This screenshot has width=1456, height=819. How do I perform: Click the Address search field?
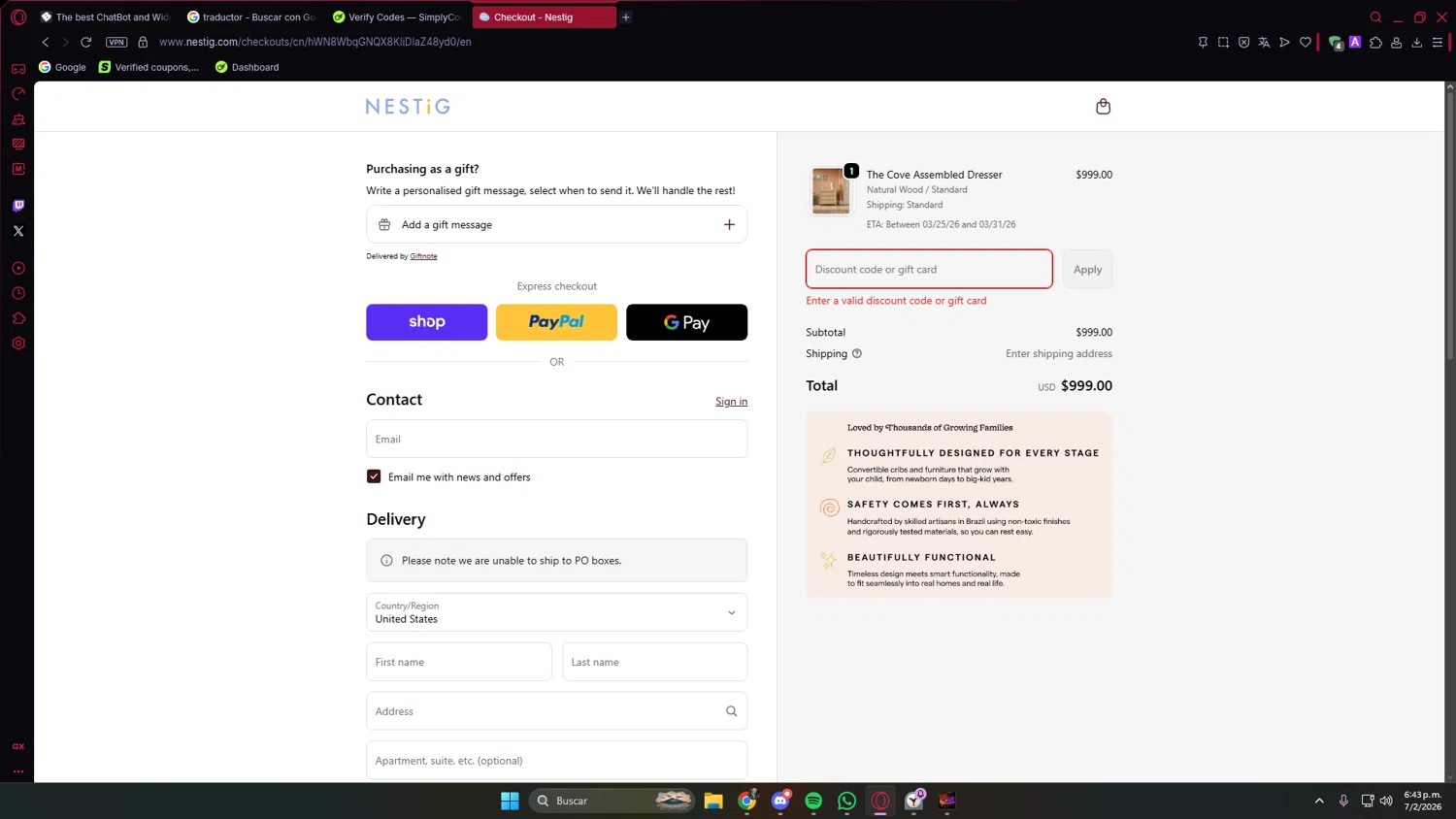[x=556, y=711]
